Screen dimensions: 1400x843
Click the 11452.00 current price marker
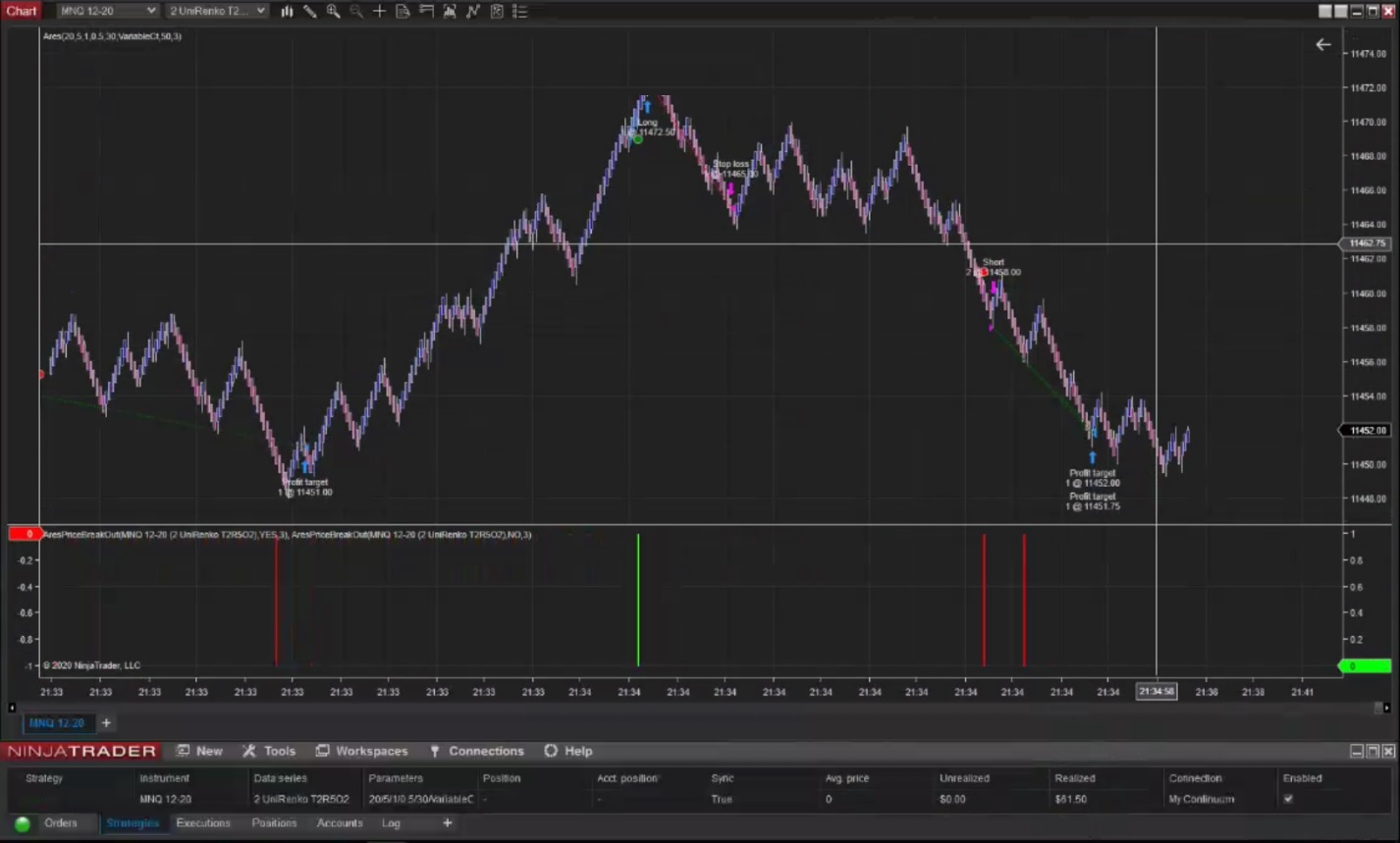pyautogui.click(x=1366, y=431)
